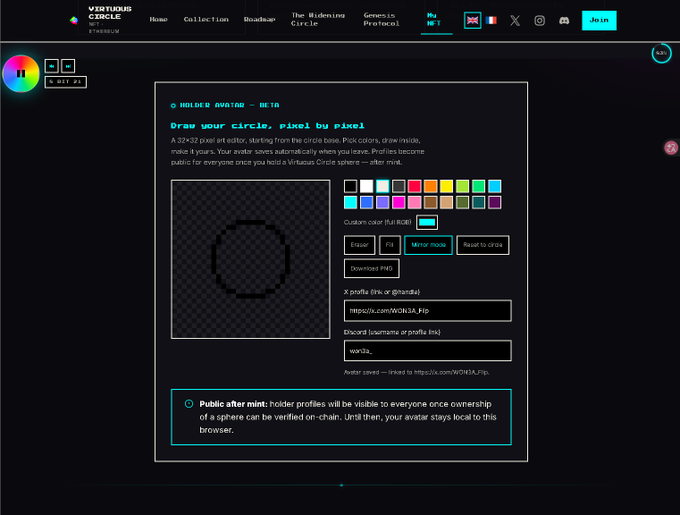The image size is (680, 515).
Task: Pick the dark teal color swatch
Action: pos(478,202)
